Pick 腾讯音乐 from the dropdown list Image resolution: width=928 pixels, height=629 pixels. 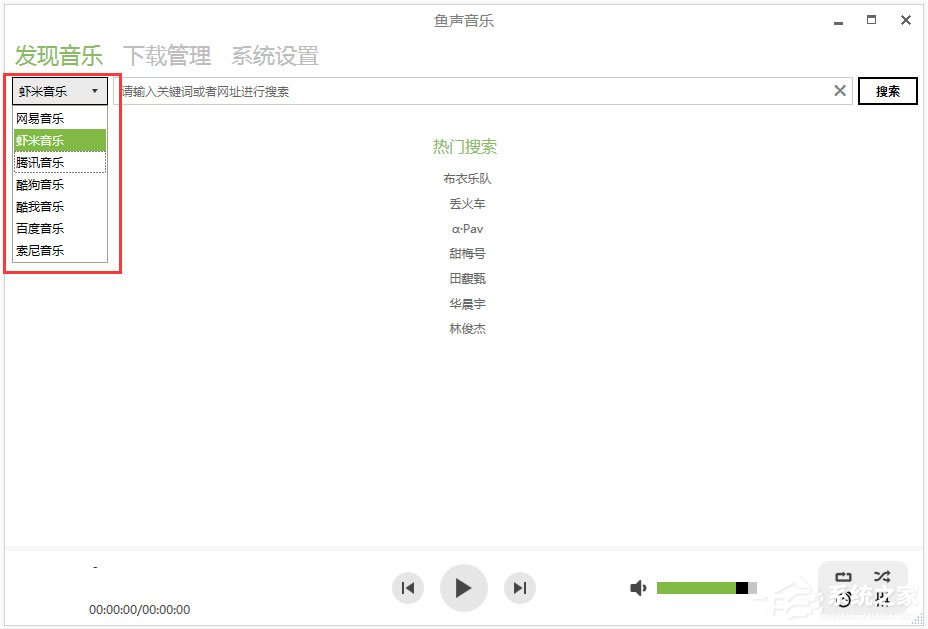pyautogui.click(x=40, y=162)
